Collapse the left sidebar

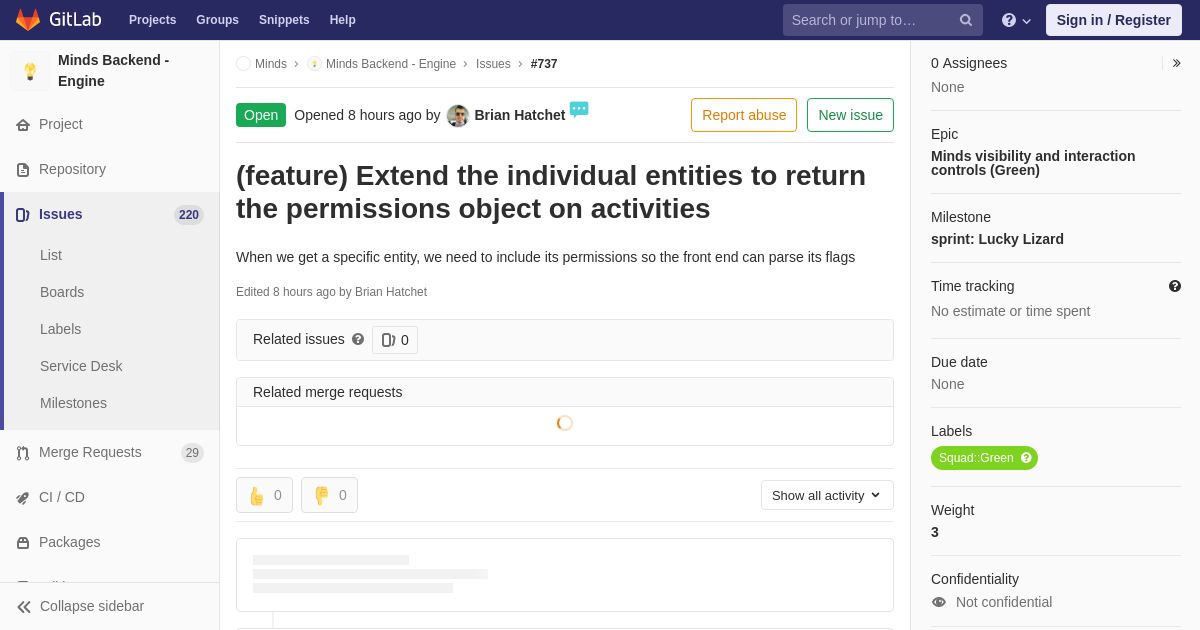click(80, 606)
